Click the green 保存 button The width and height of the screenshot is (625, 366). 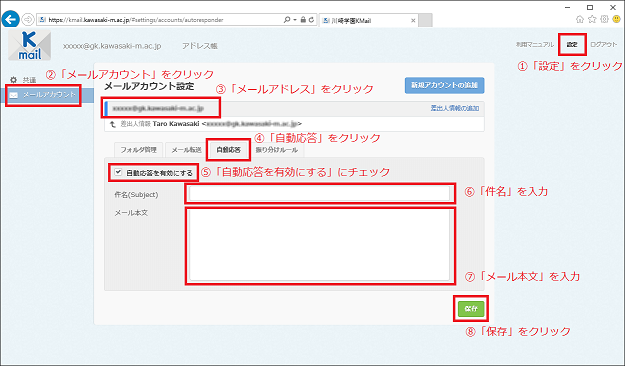pos(471,309)
